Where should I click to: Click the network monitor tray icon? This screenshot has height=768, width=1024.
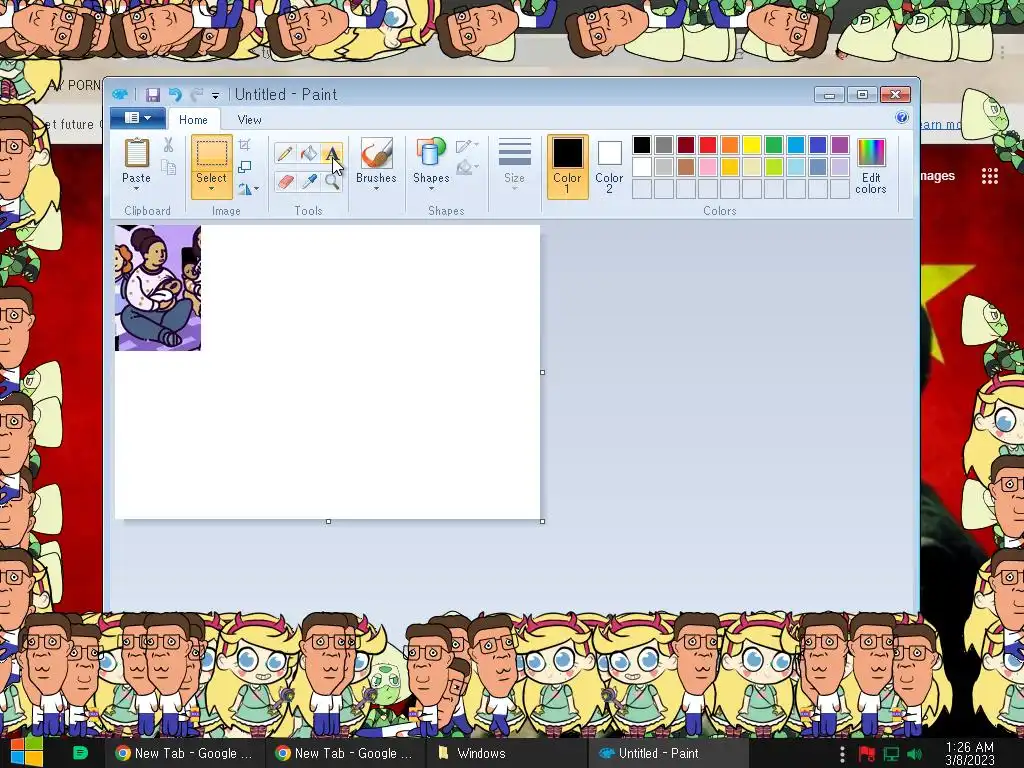click(x=891, y=754)
